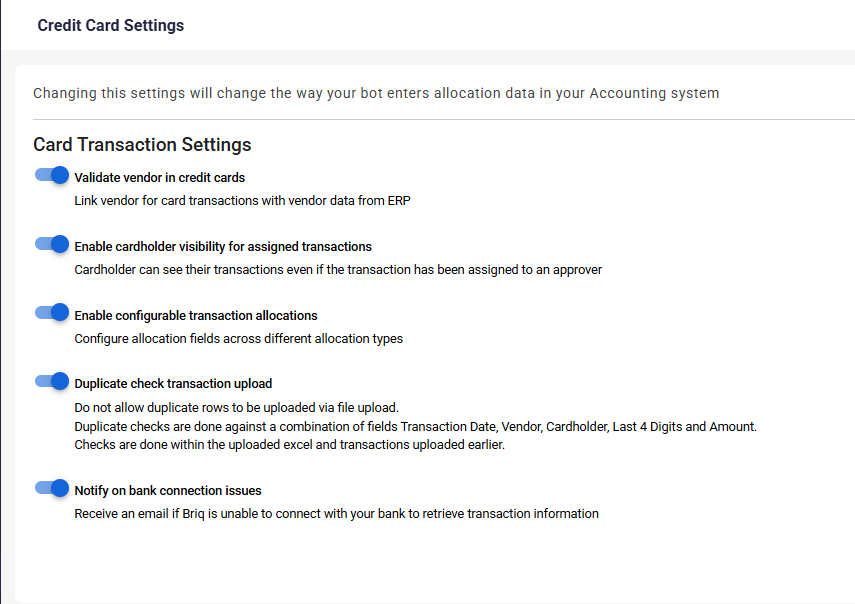The image size is (855, 604).
Task: Click 'Checks are done within the uploaded excel' line
Action: point(290,445)
